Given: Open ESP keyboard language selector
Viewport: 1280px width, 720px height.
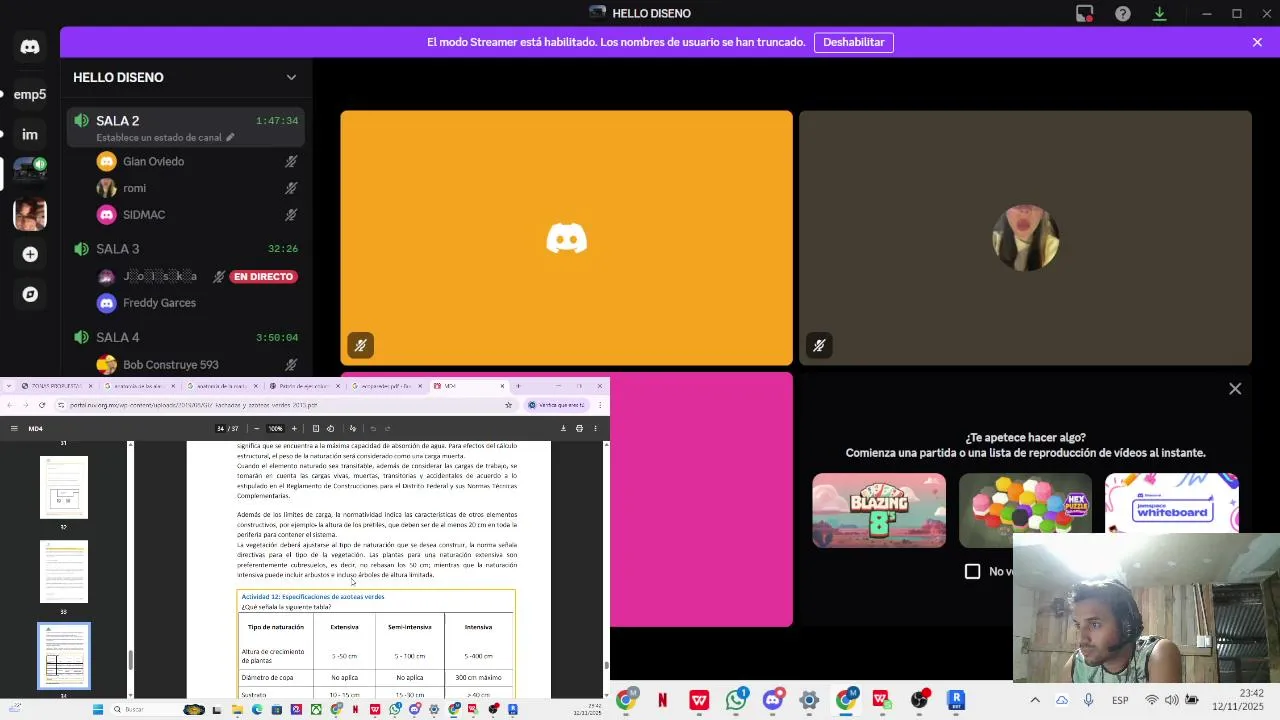Looking at the screenshot, I should click(x=1121, y=700).
